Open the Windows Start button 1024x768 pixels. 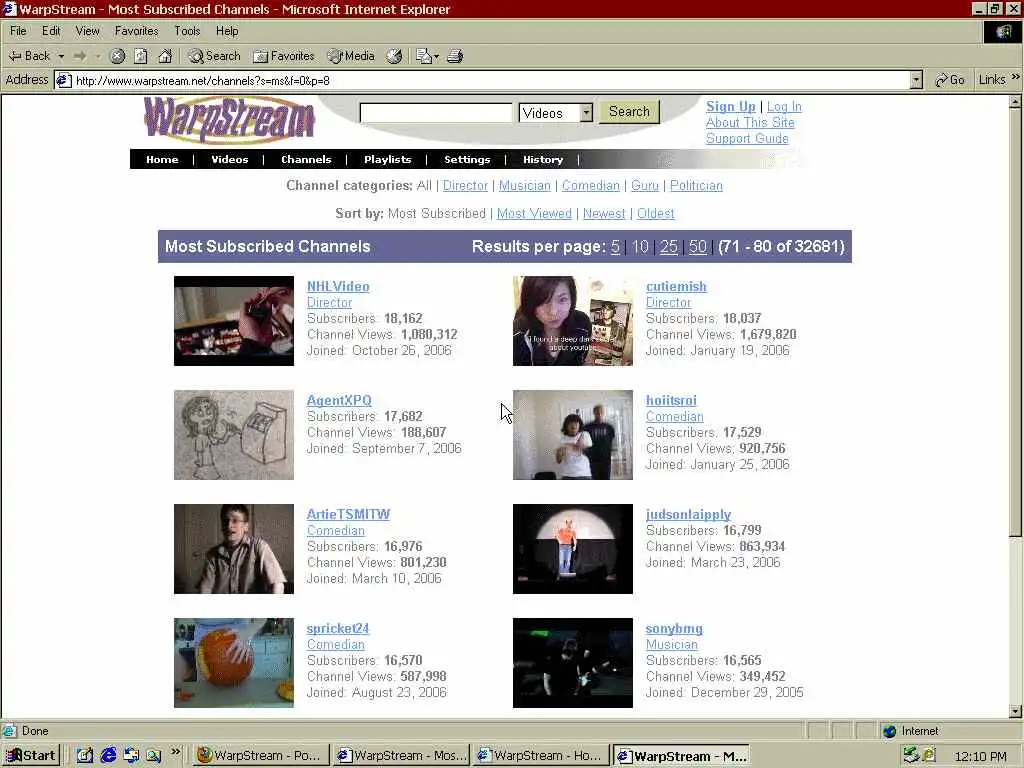tap(31, 756)
